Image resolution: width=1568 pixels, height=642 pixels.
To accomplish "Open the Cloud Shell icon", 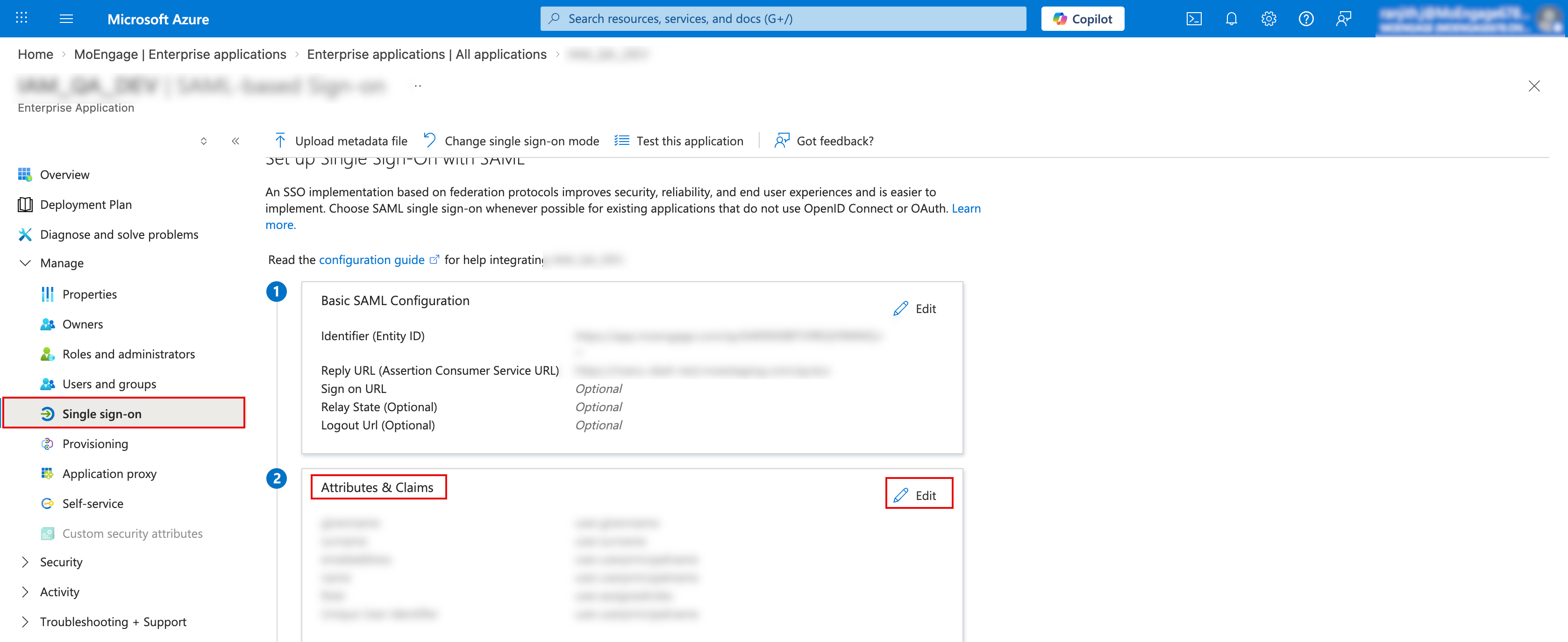I will tap(1194, 19).
